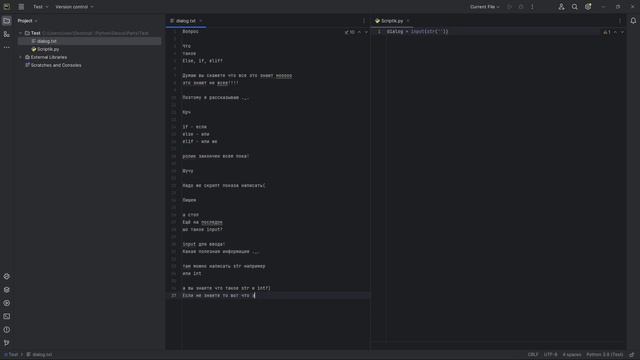This screenshot has width=640, height=360.
Task: Show more tool windows ellipsis icon
Action: click(x=7, y=47)
